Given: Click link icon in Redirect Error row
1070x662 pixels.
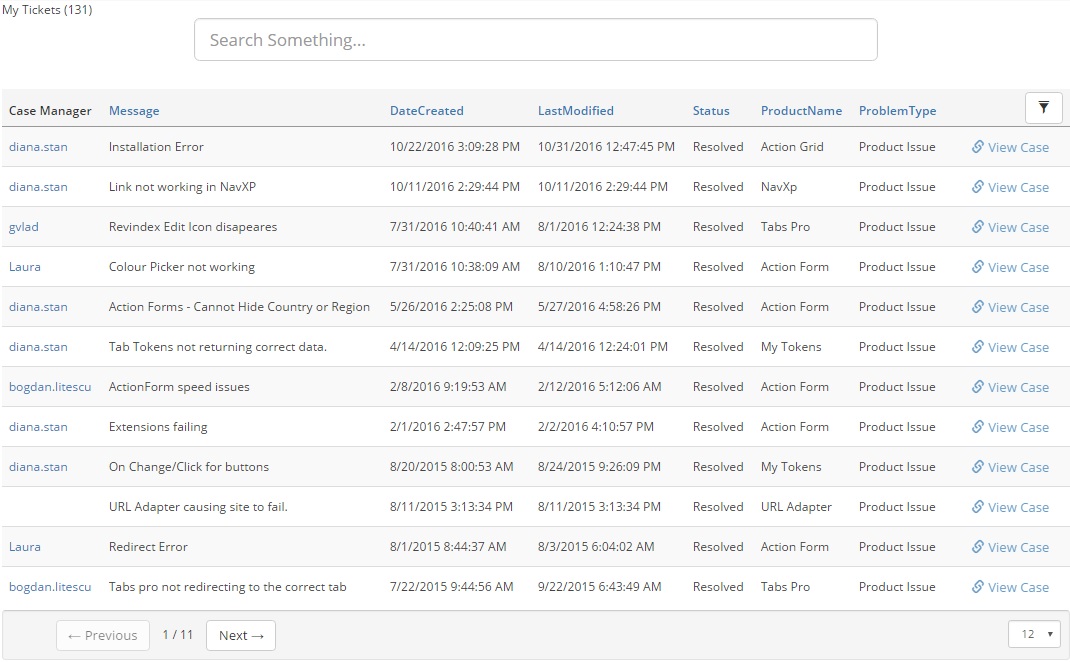Looking at the screenshot, I should pos(978,547).
